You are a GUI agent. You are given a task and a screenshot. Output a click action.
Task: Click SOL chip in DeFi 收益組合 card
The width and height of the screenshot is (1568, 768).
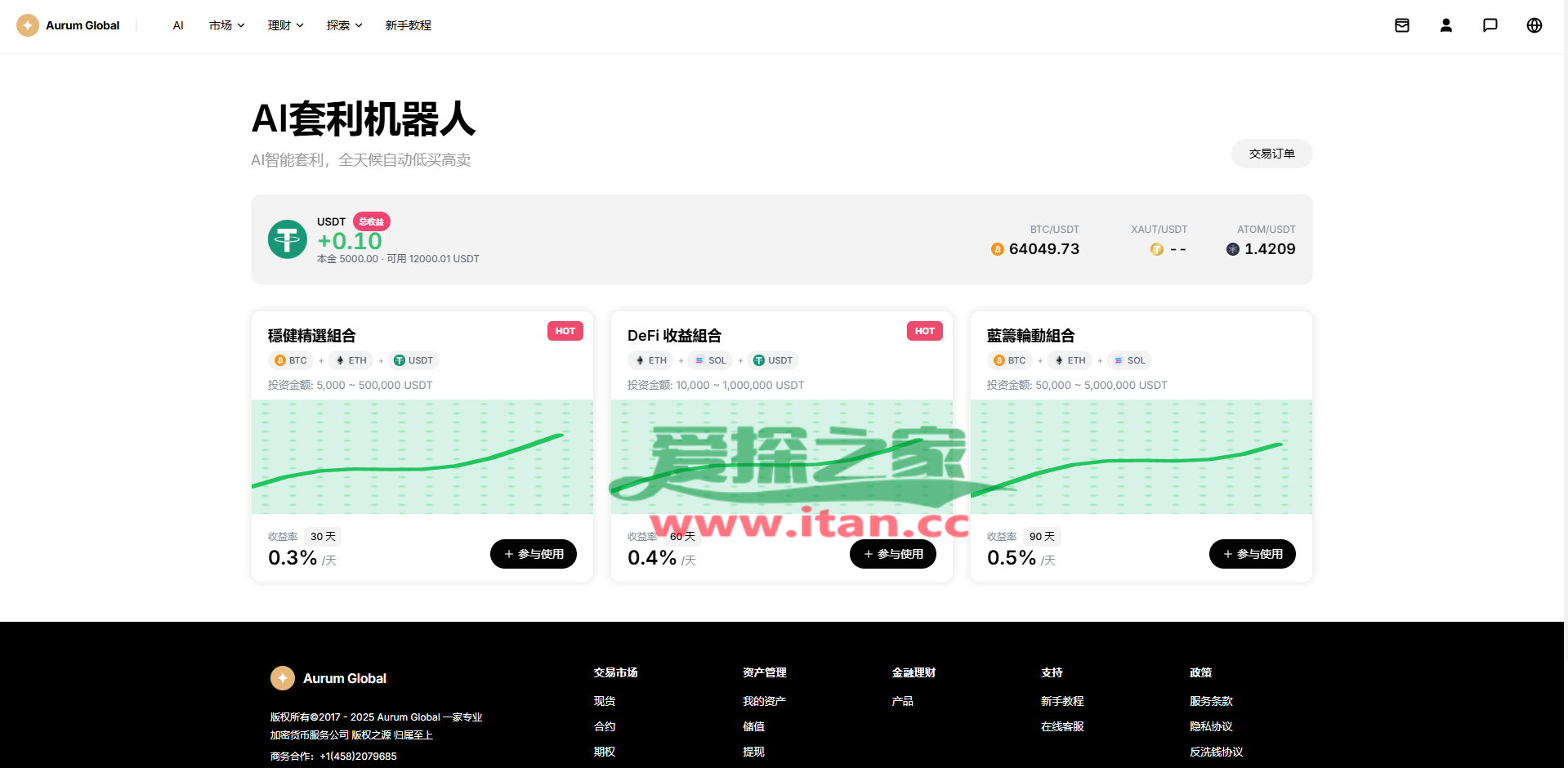tap(710, 360)
